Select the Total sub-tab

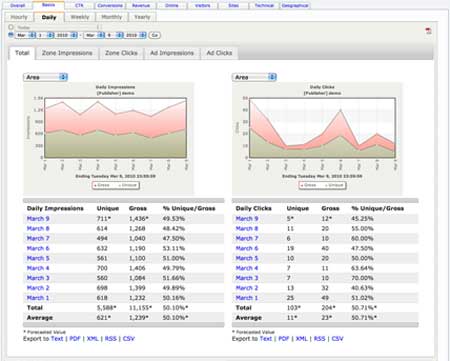[x=22, y=53]
